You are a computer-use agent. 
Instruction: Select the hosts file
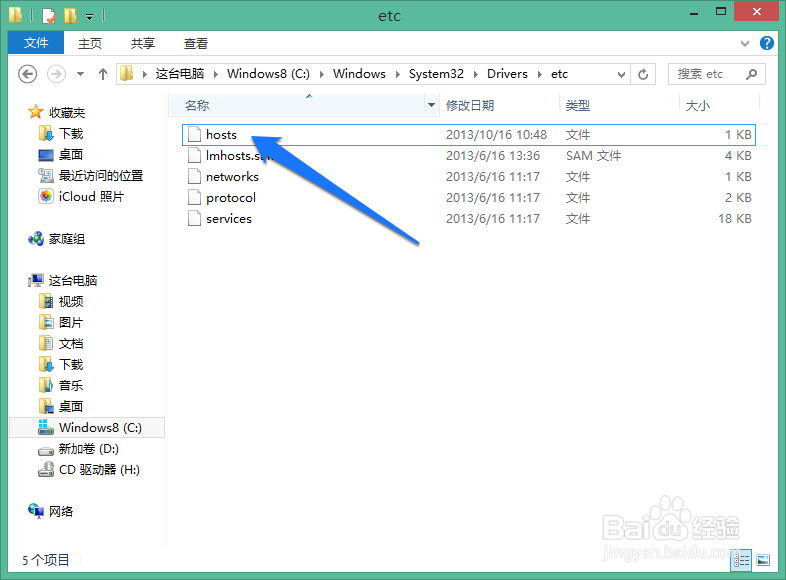(469, 135)
